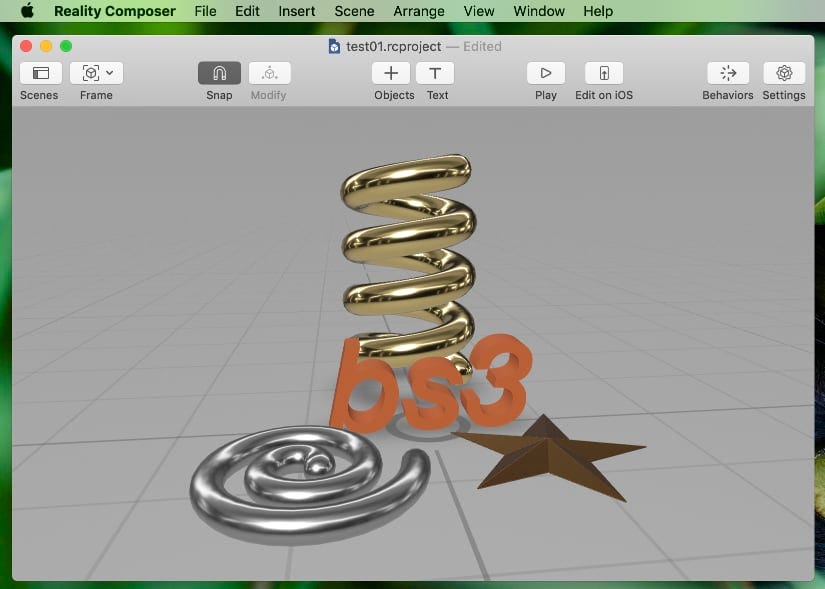The image size is (825, 589).
Task: Add a new object with Objects button
Action: [391, 73]
